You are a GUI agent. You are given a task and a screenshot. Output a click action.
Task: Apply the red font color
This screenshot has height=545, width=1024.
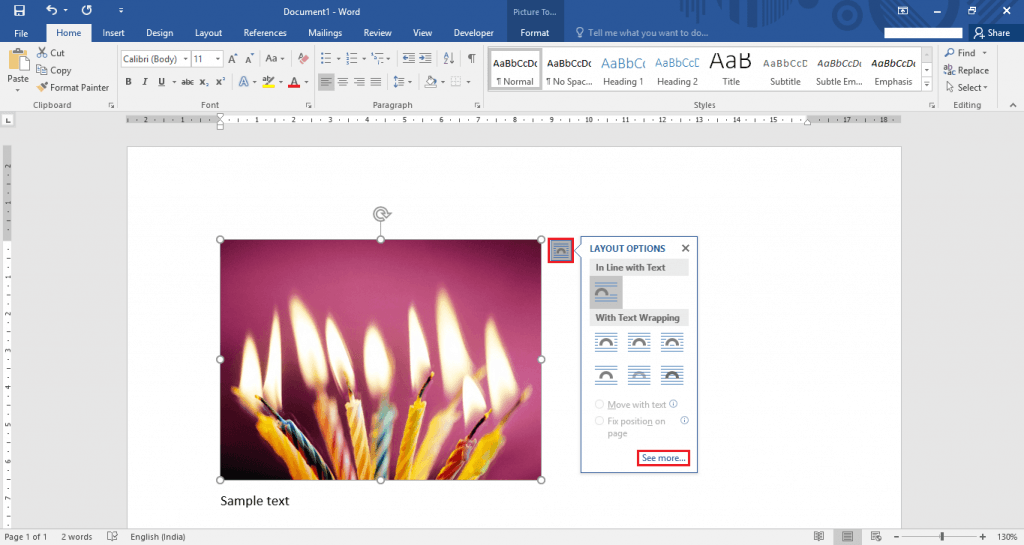click(294, 82)
